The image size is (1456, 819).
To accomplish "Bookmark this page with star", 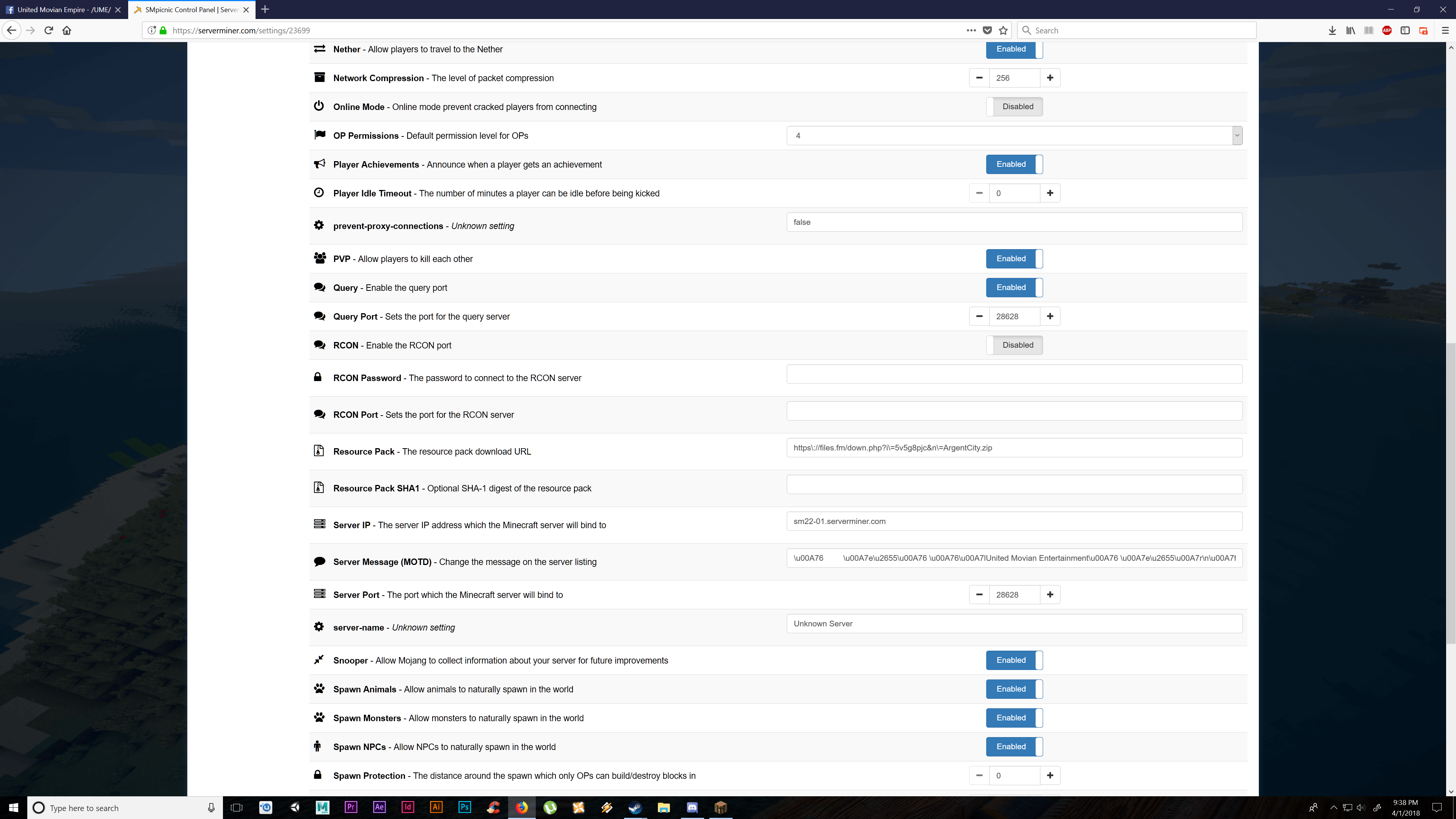I will click(x=1003, y=30).
